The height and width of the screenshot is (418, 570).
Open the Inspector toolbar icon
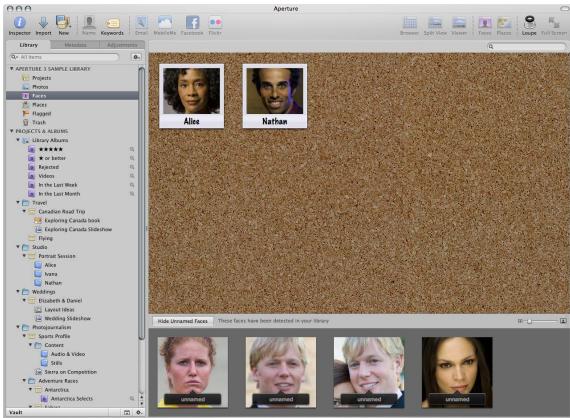(19, 23)
